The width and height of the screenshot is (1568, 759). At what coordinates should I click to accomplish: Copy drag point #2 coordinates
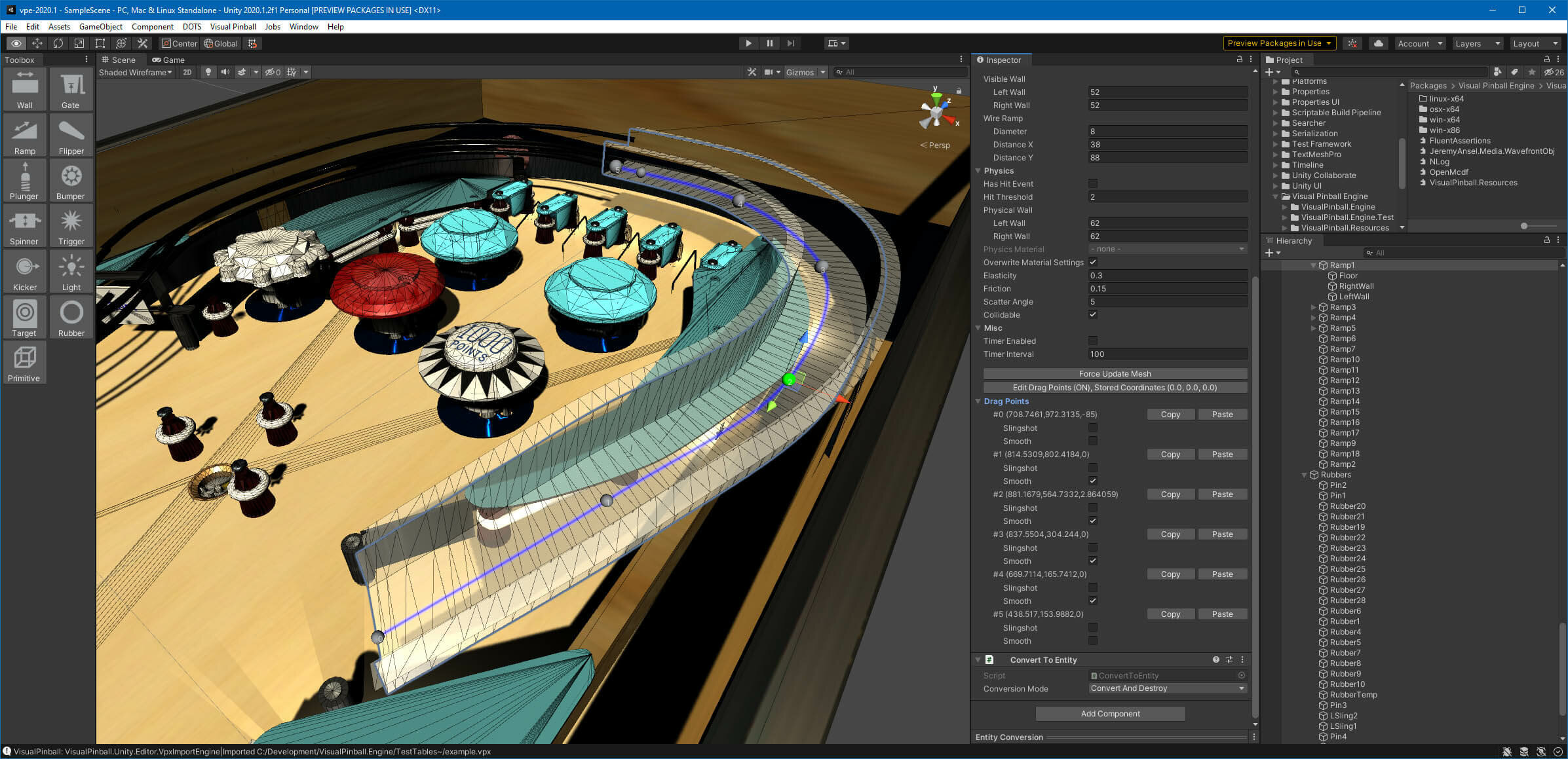coord(1170,494)
